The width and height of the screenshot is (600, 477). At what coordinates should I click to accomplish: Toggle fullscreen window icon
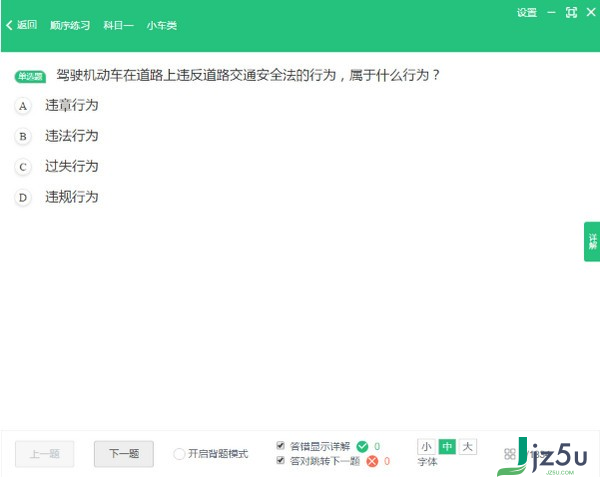coord(571,13)
